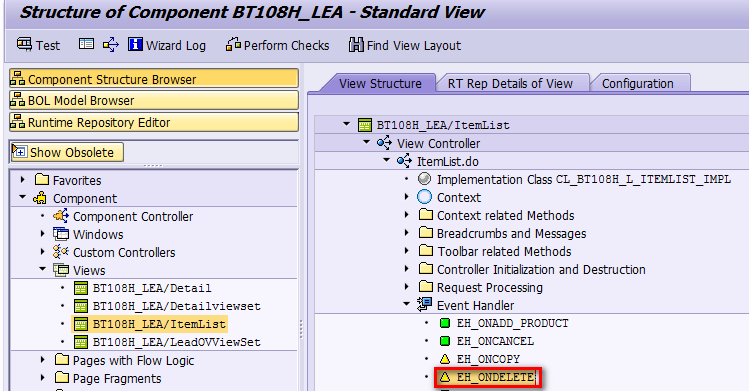This screenshot has width=749, height=391.
Task: Click the BT108H_LEA/Detail view icon
Action: click(81, 288)
